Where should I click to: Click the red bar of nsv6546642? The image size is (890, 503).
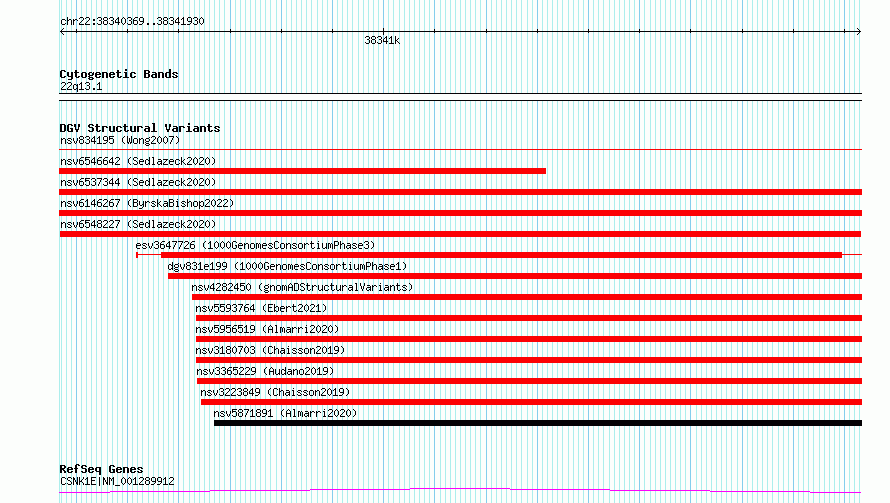click(303, 171)
